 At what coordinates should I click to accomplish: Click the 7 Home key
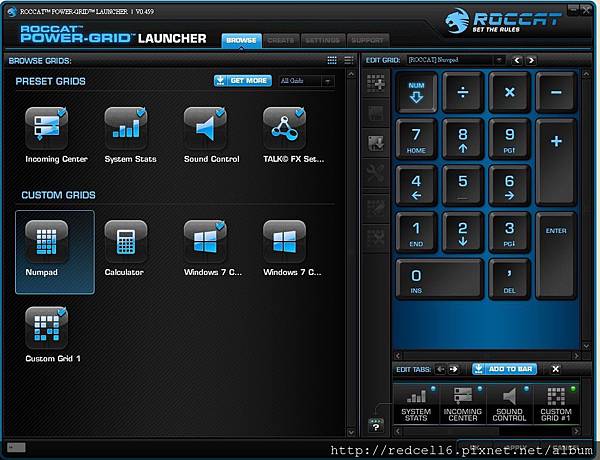[416, 139]
